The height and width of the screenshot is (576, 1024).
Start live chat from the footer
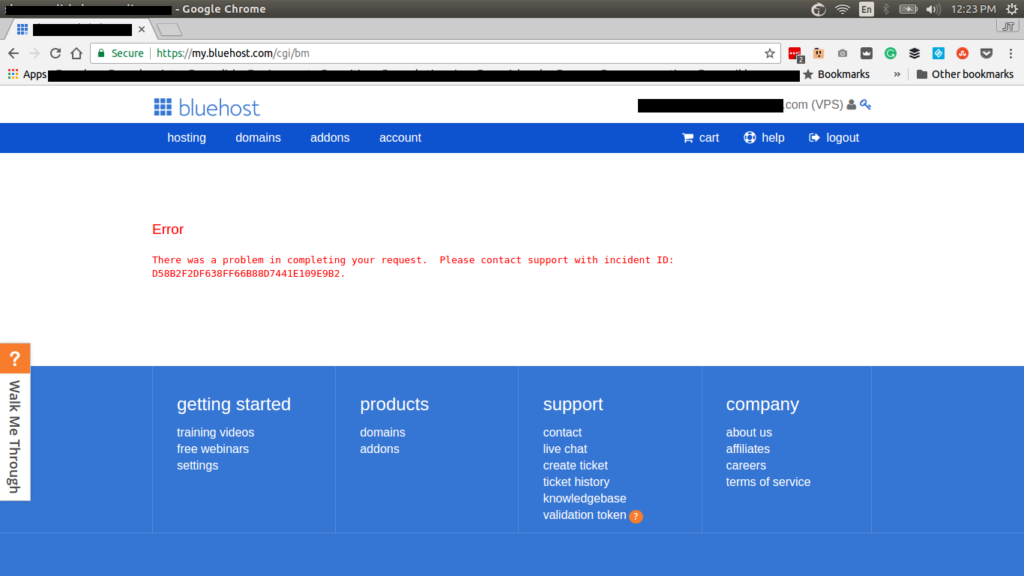point(565,449)
